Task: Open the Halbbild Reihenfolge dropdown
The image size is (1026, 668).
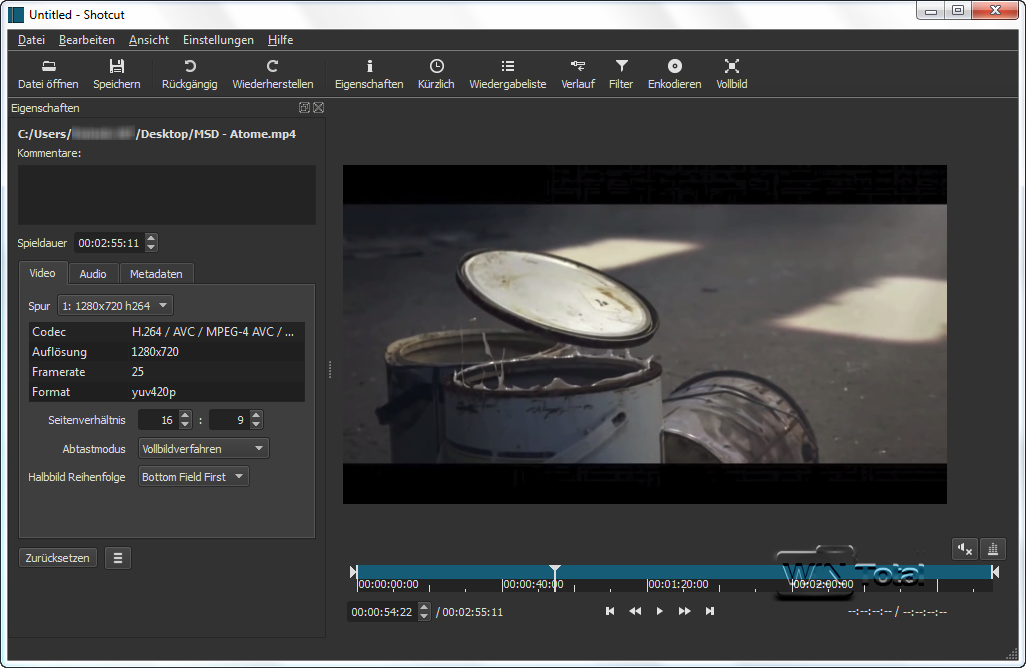Action: [x=193, y=477]
